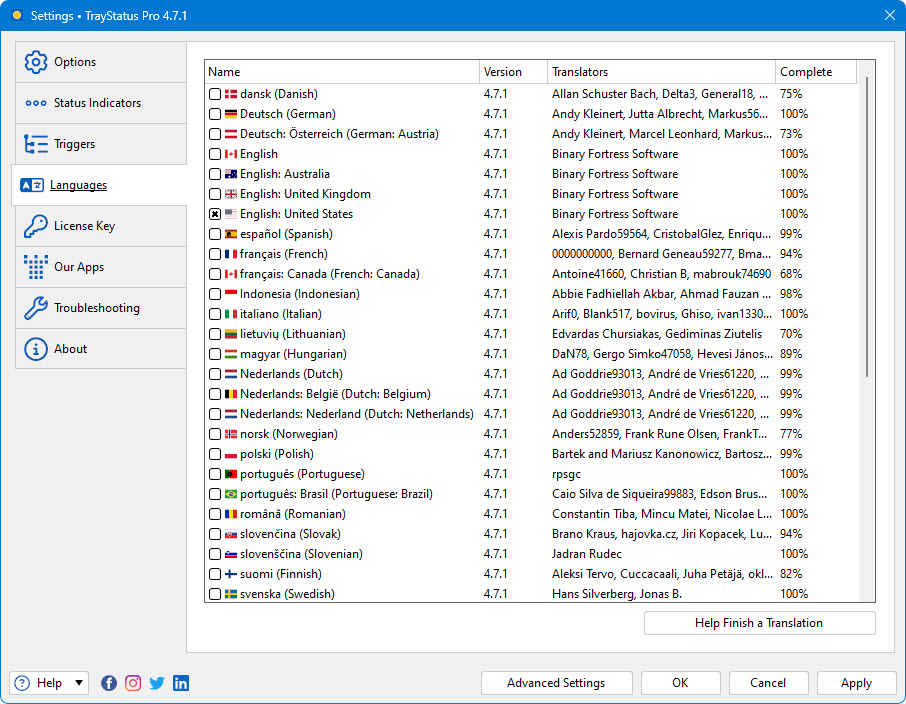The height and width of the screenshot is (704, 906).
Task: Click the Help Finish a Translation button
Action: 759,623
